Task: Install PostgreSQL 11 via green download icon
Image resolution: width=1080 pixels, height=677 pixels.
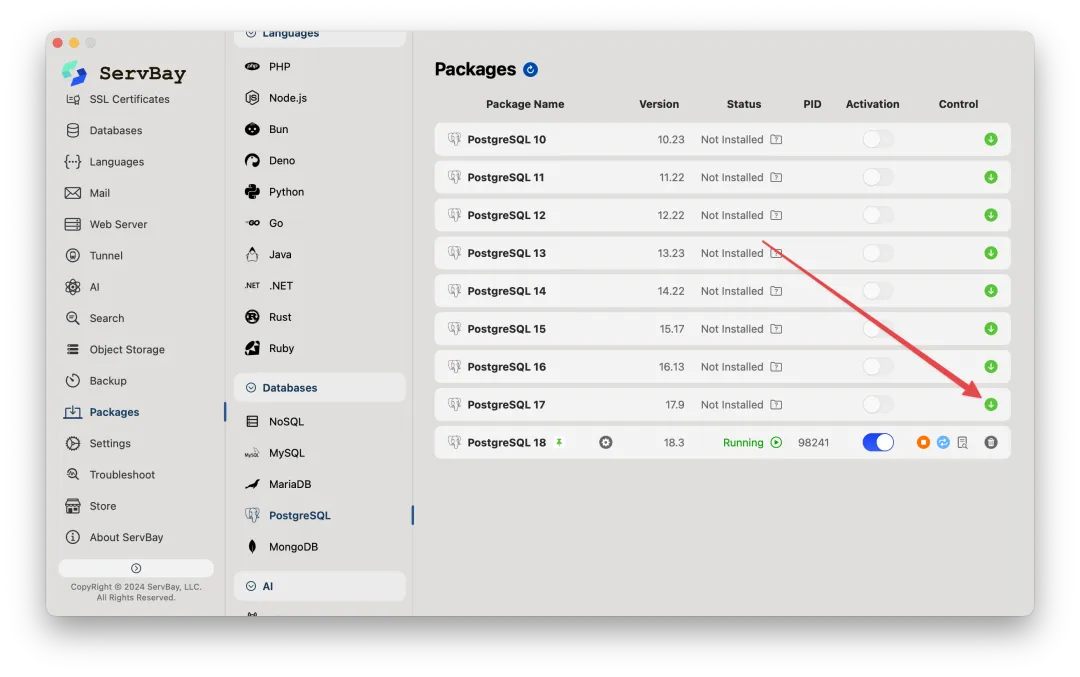Action: (x=990, y=177)
